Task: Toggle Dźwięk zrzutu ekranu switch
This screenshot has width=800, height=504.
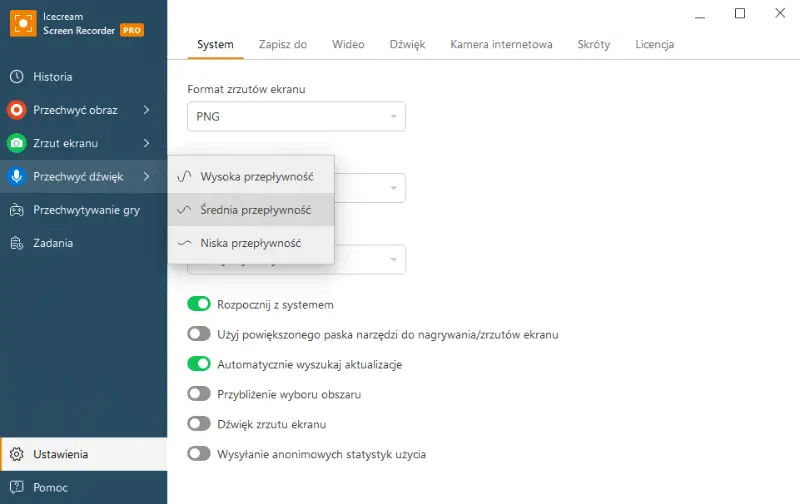Action: 198,423
